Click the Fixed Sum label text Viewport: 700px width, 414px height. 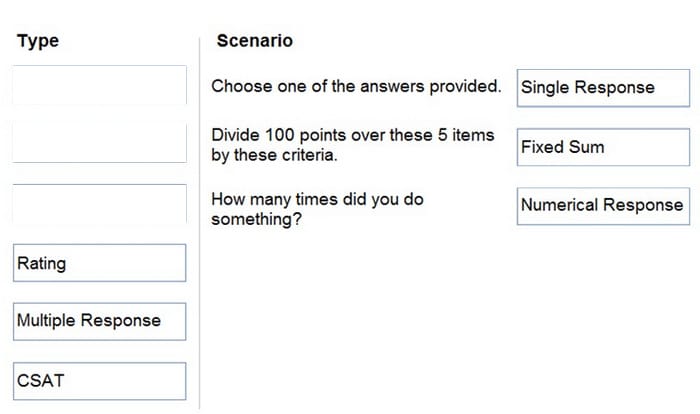click(x=562, y=147)
